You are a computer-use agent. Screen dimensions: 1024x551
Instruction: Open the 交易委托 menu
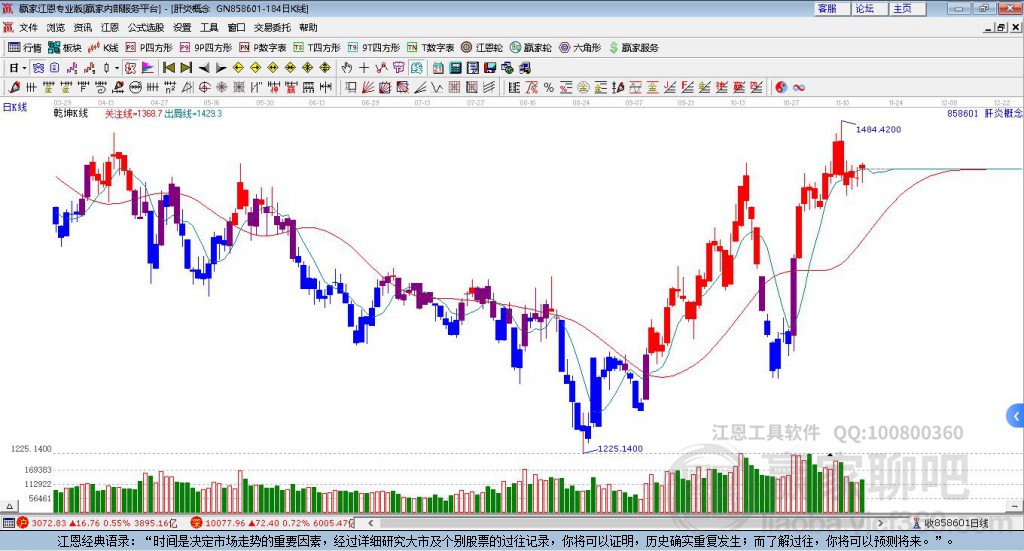272,27
